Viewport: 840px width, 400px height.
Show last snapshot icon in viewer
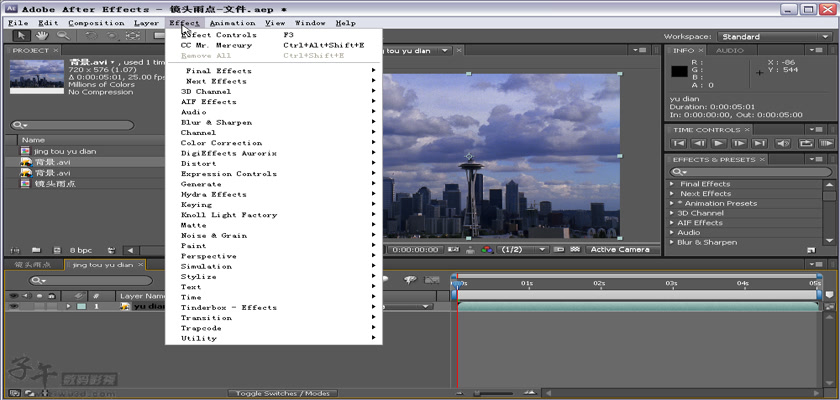(x=470, y=250)
